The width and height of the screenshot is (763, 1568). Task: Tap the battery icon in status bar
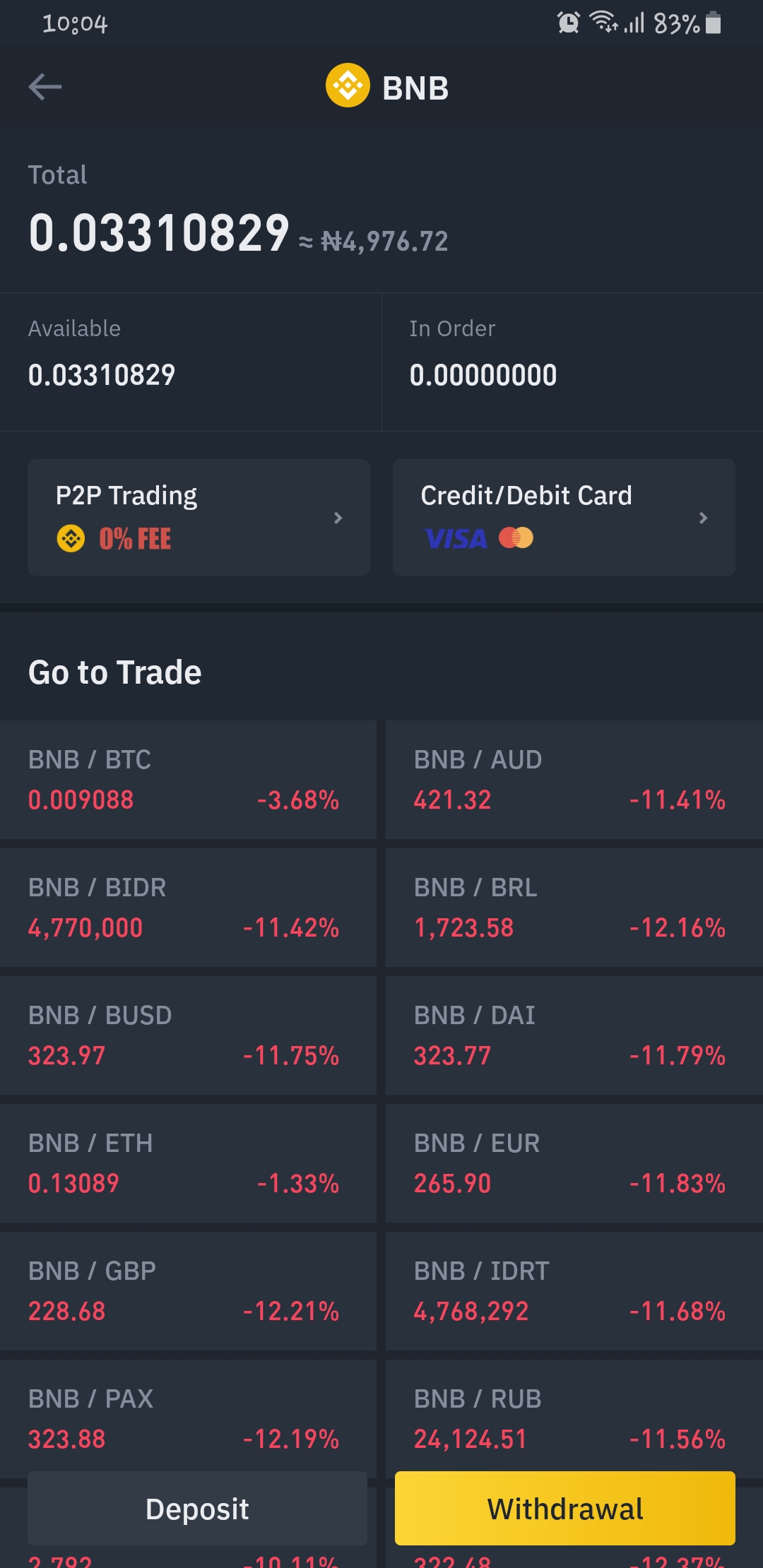714,23
